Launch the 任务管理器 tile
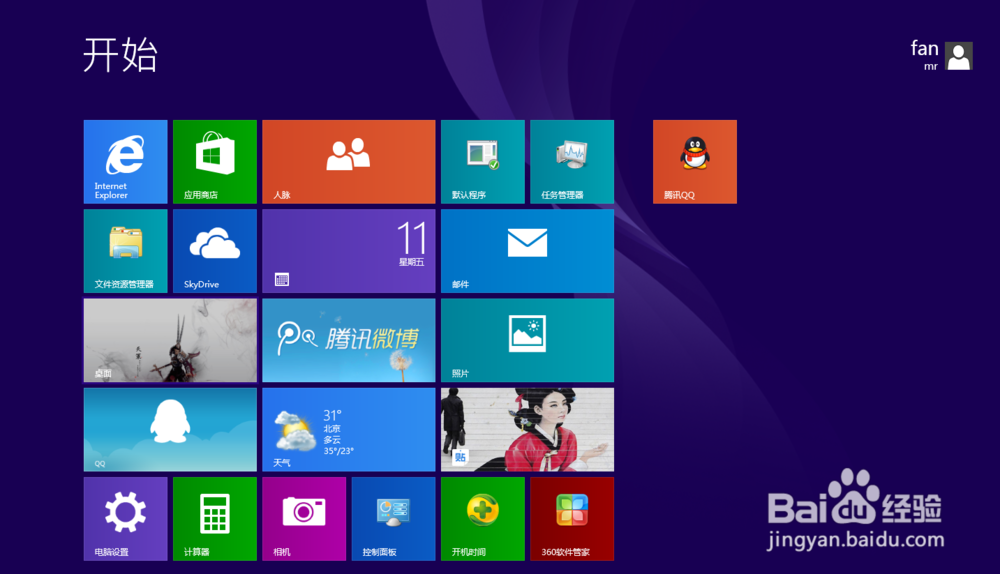 click(572, 162)
